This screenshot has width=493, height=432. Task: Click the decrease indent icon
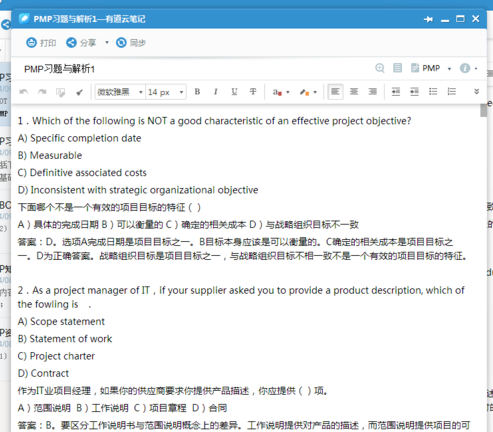[414, 91]
